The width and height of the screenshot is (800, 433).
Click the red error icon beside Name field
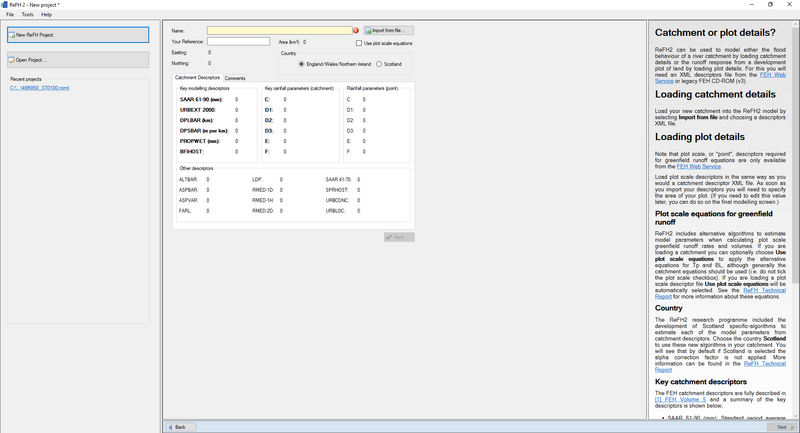tap(355, 31)
